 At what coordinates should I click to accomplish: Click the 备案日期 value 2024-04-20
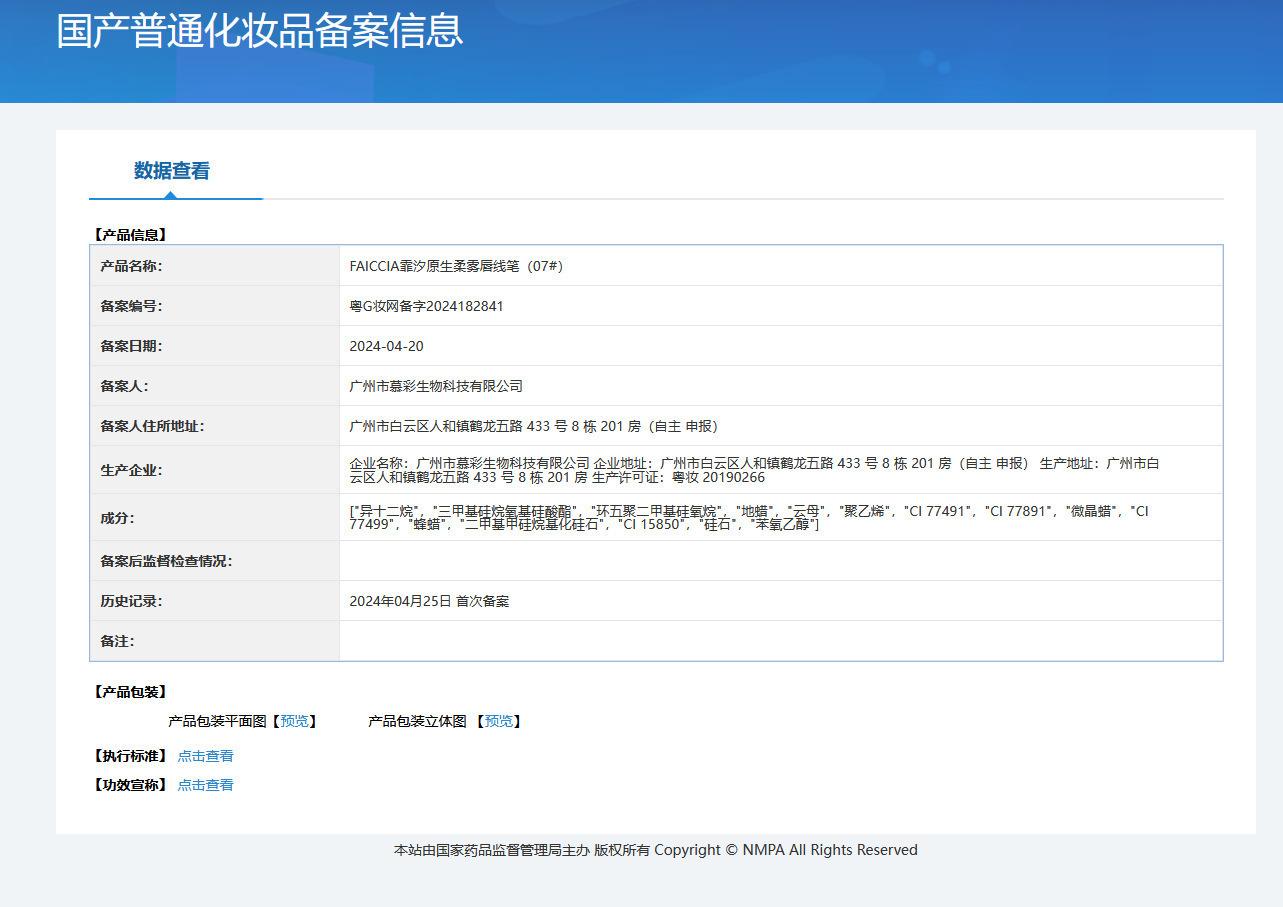pyautogui.click(x=386, y=346)
